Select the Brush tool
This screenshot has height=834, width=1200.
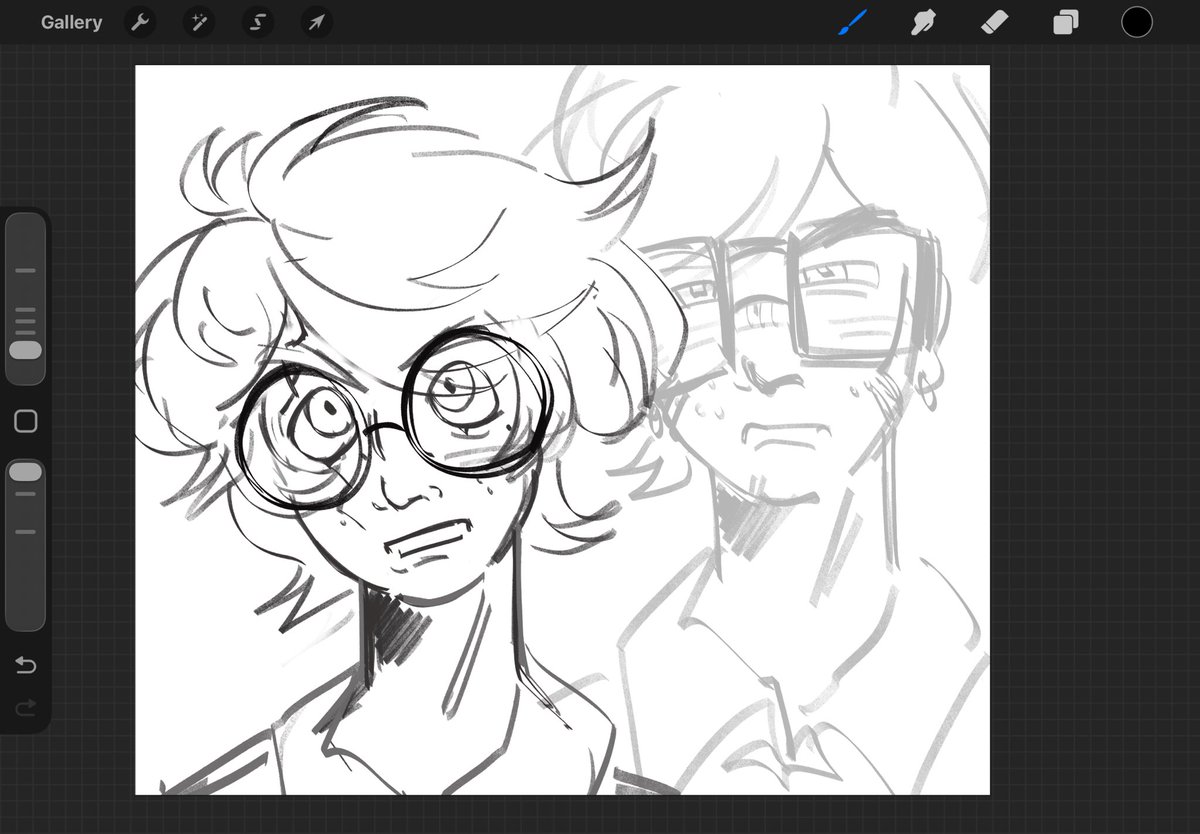pos(852,22)
